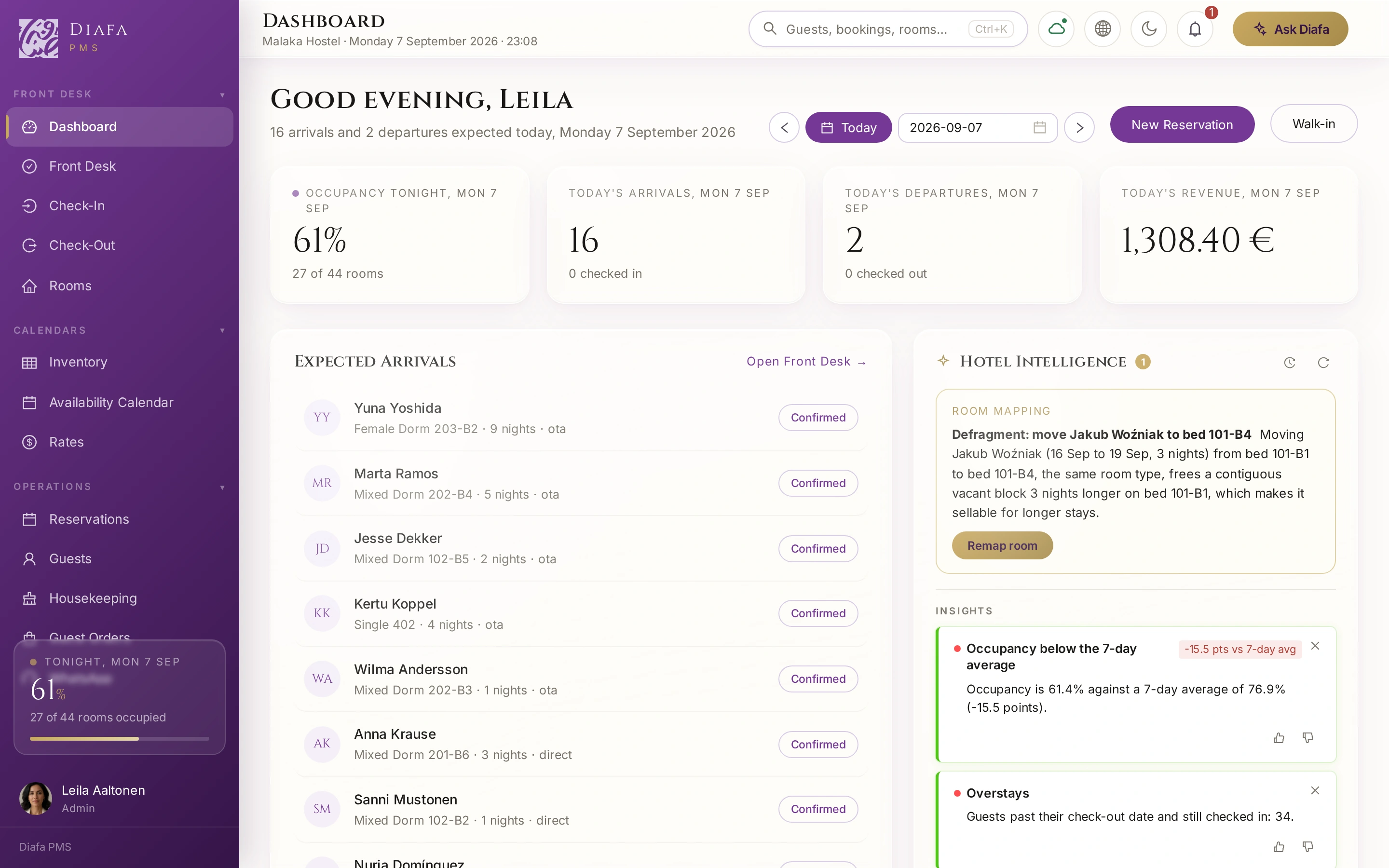The image size is (1389, 868).
Task: Click the Ask Diafa button
Action: (x=1290, y=29)
